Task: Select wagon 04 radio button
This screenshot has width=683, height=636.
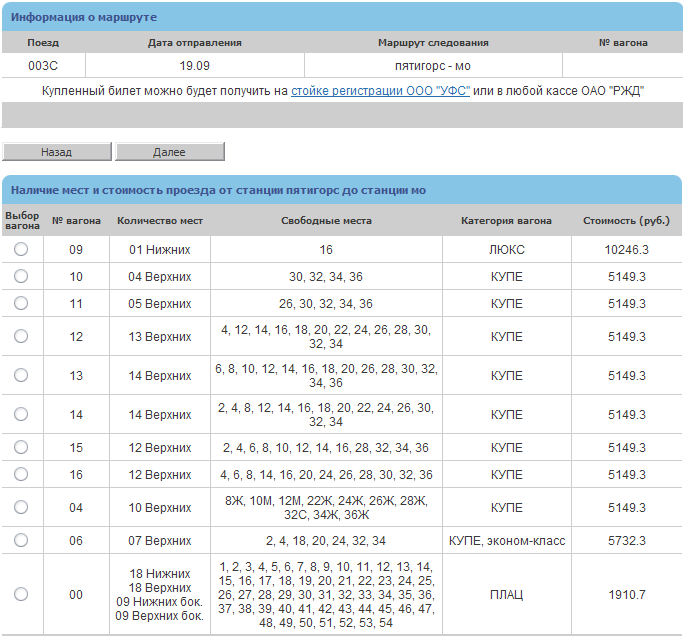Action: [x=21, y=508]
